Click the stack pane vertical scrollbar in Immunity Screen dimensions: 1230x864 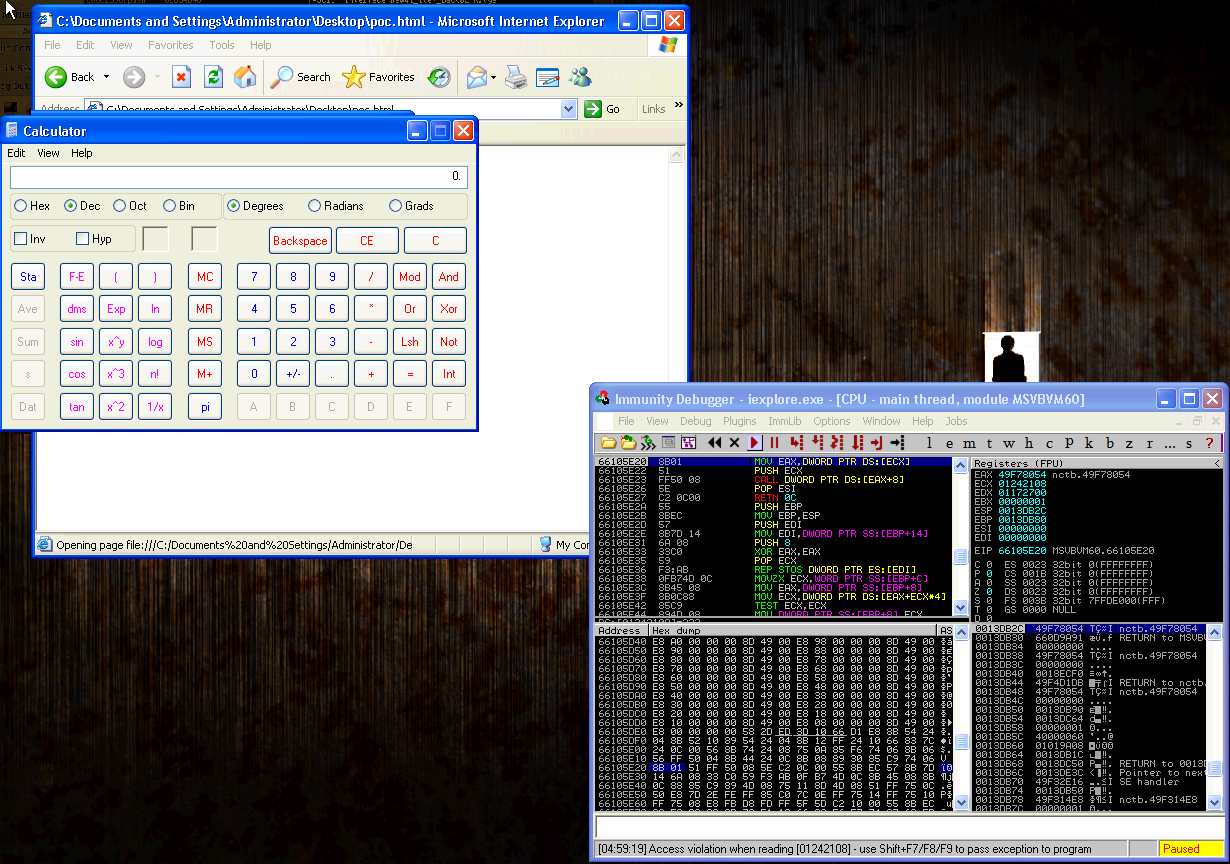pyautogui.click(x=1215, y=717)
